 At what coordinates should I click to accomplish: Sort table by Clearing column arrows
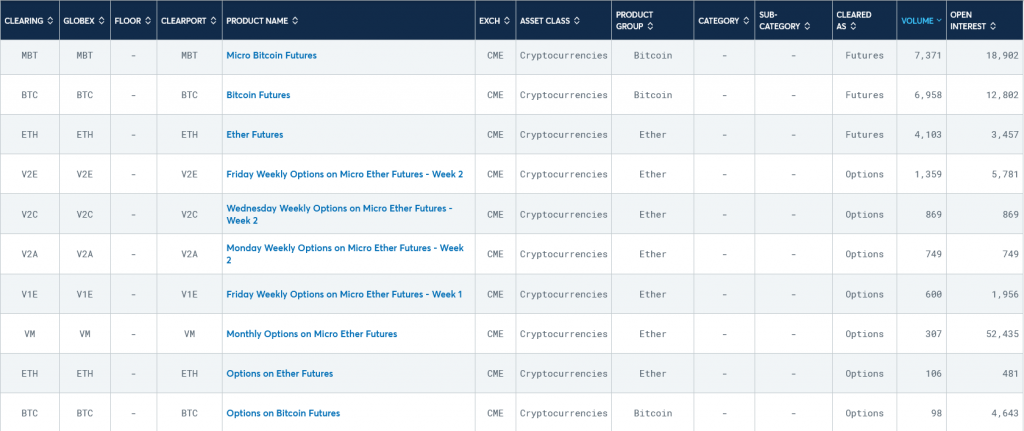click(x=51, y=21)
